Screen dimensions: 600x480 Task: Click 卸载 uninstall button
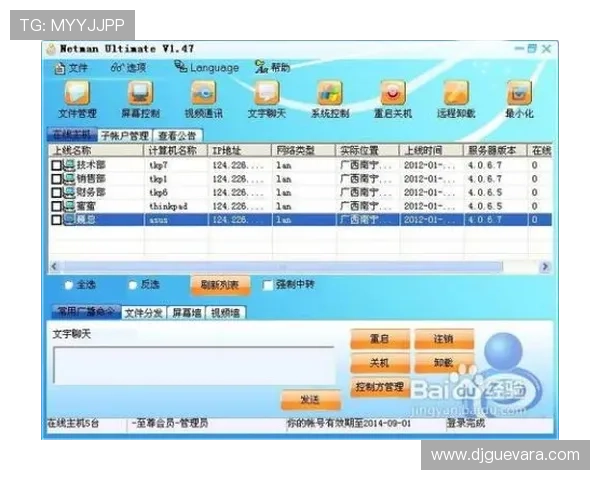point(444,362)
